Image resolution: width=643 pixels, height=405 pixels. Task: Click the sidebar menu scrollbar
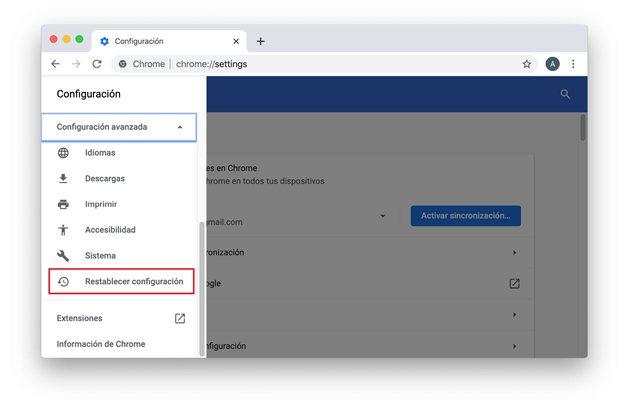pyautogui.click(x=202, y=289)
